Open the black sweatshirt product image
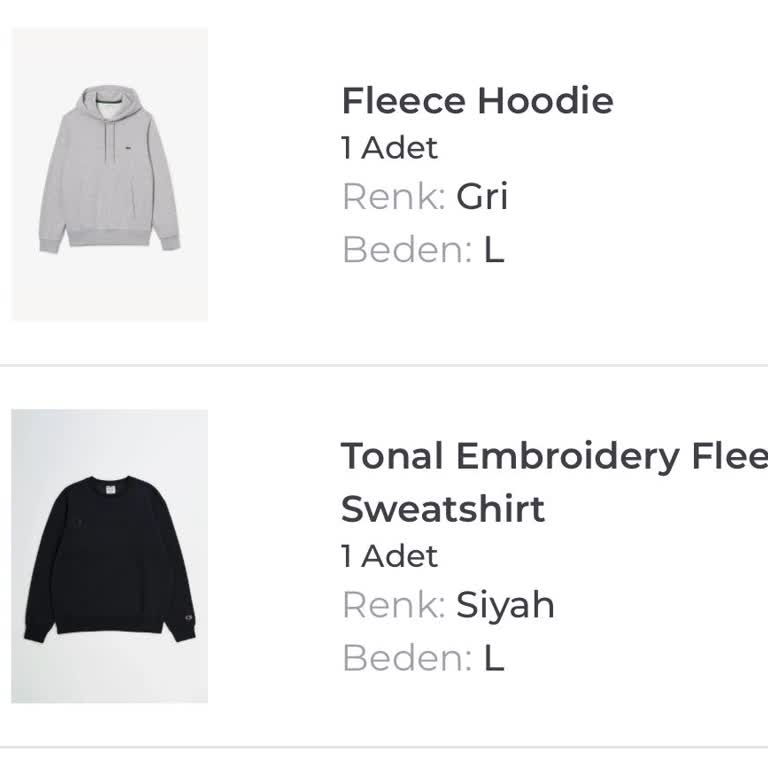Image resolution: width=768 pixels, height=768 pixels. pos(110,556)
